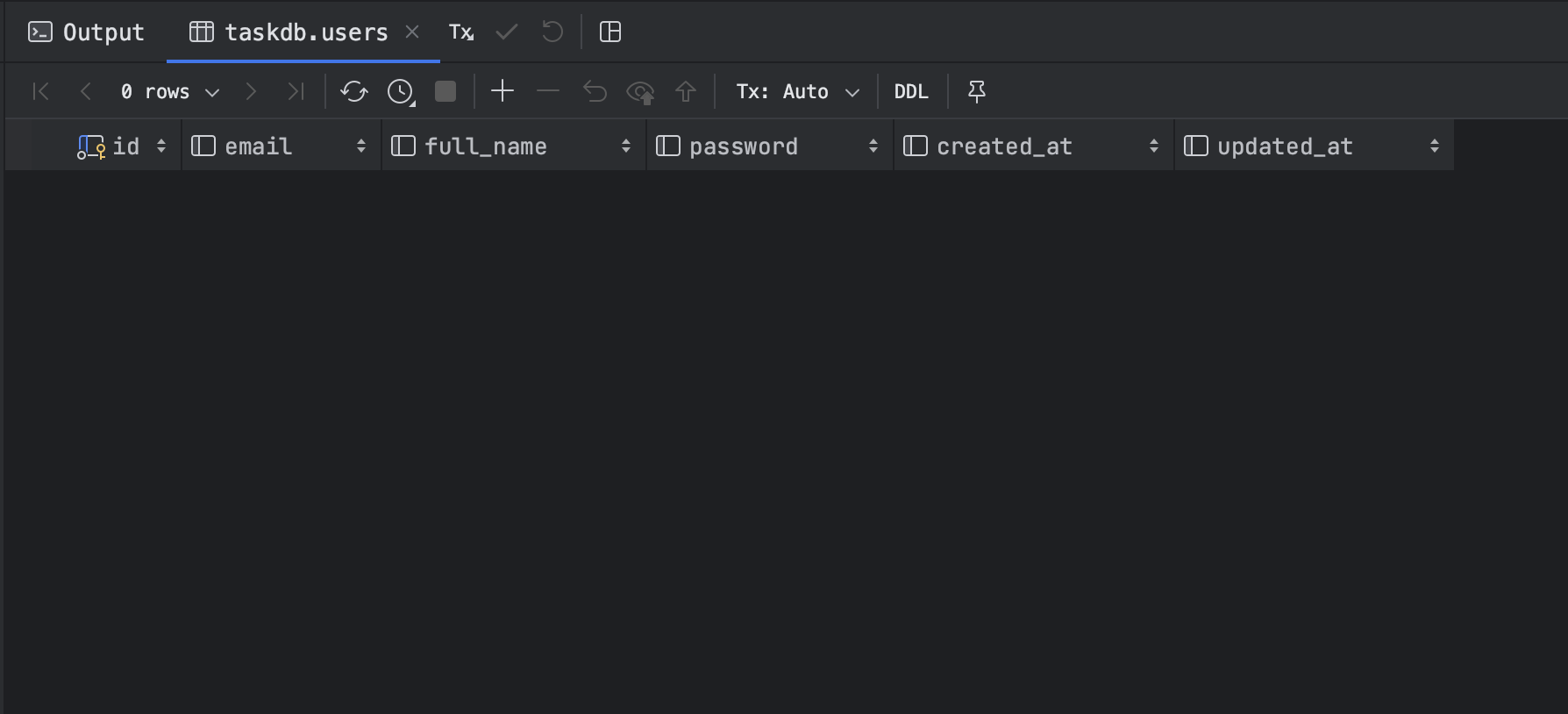Open the auto-refresh clock icon

pyautogui.click(x=401, y=91)
